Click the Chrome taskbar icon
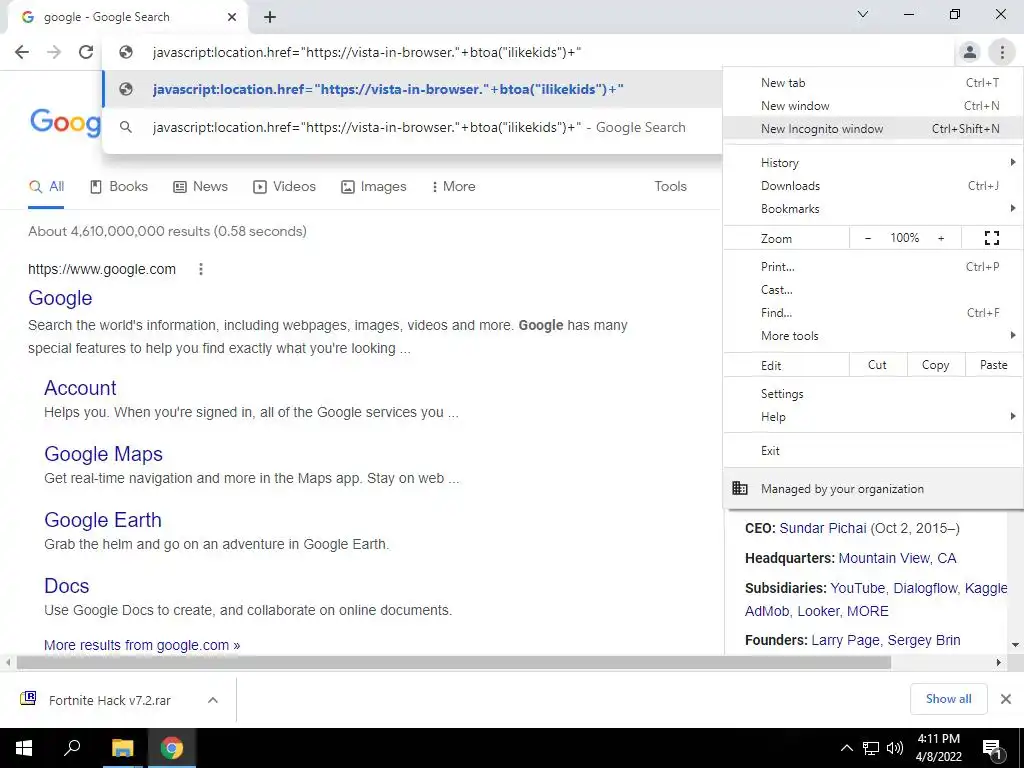 [172, 748]
